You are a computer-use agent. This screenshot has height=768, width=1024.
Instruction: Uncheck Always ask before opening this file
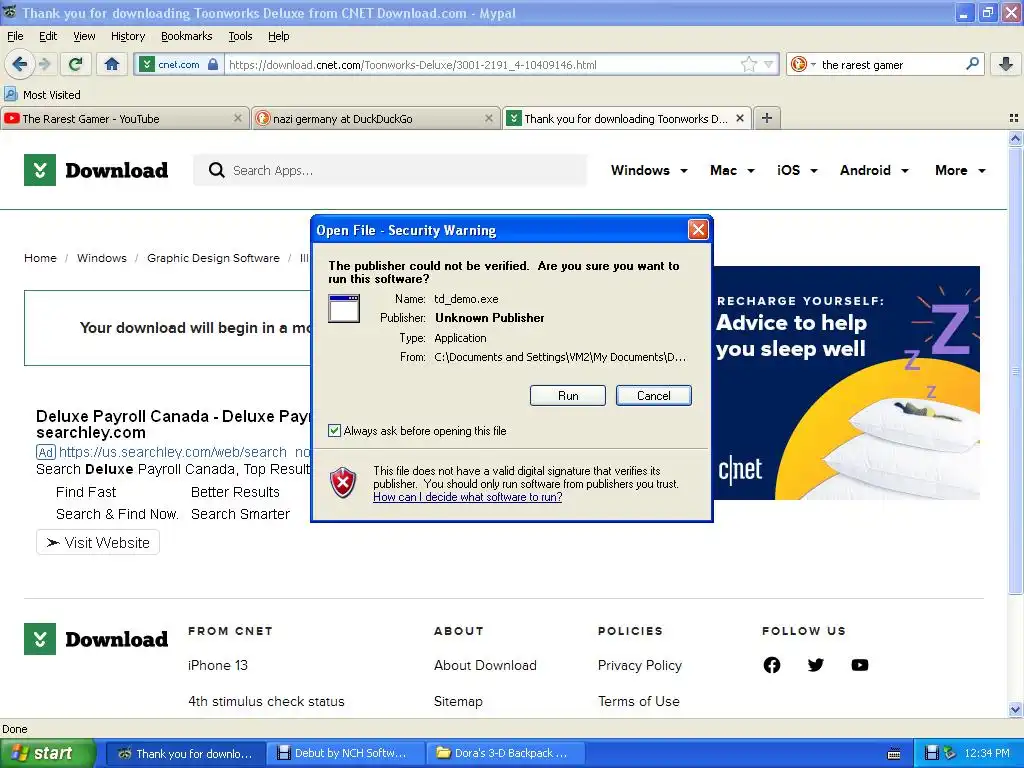tap(334, 430)
